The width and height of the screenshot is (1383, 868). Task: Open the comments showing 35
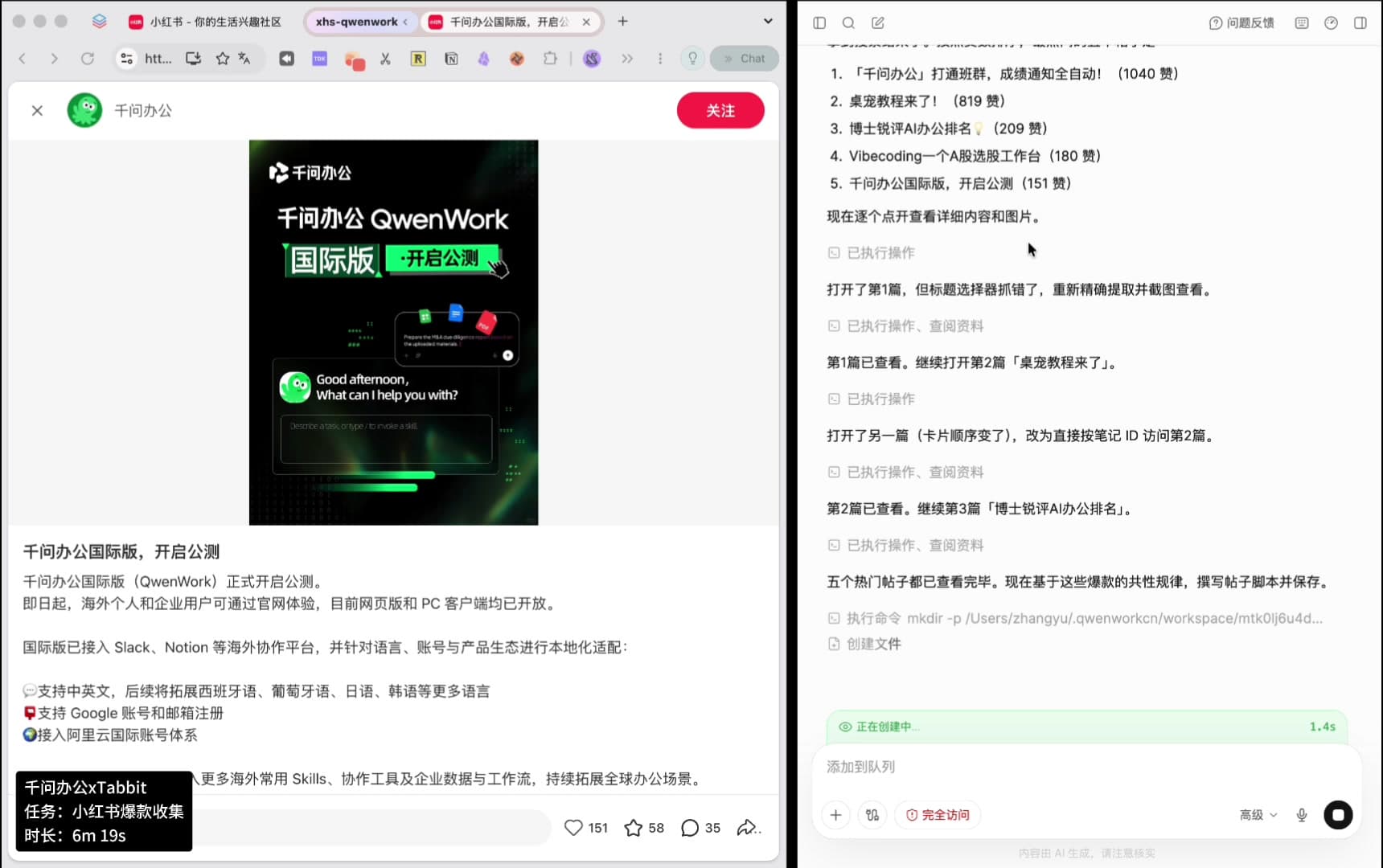click(700, 828)
